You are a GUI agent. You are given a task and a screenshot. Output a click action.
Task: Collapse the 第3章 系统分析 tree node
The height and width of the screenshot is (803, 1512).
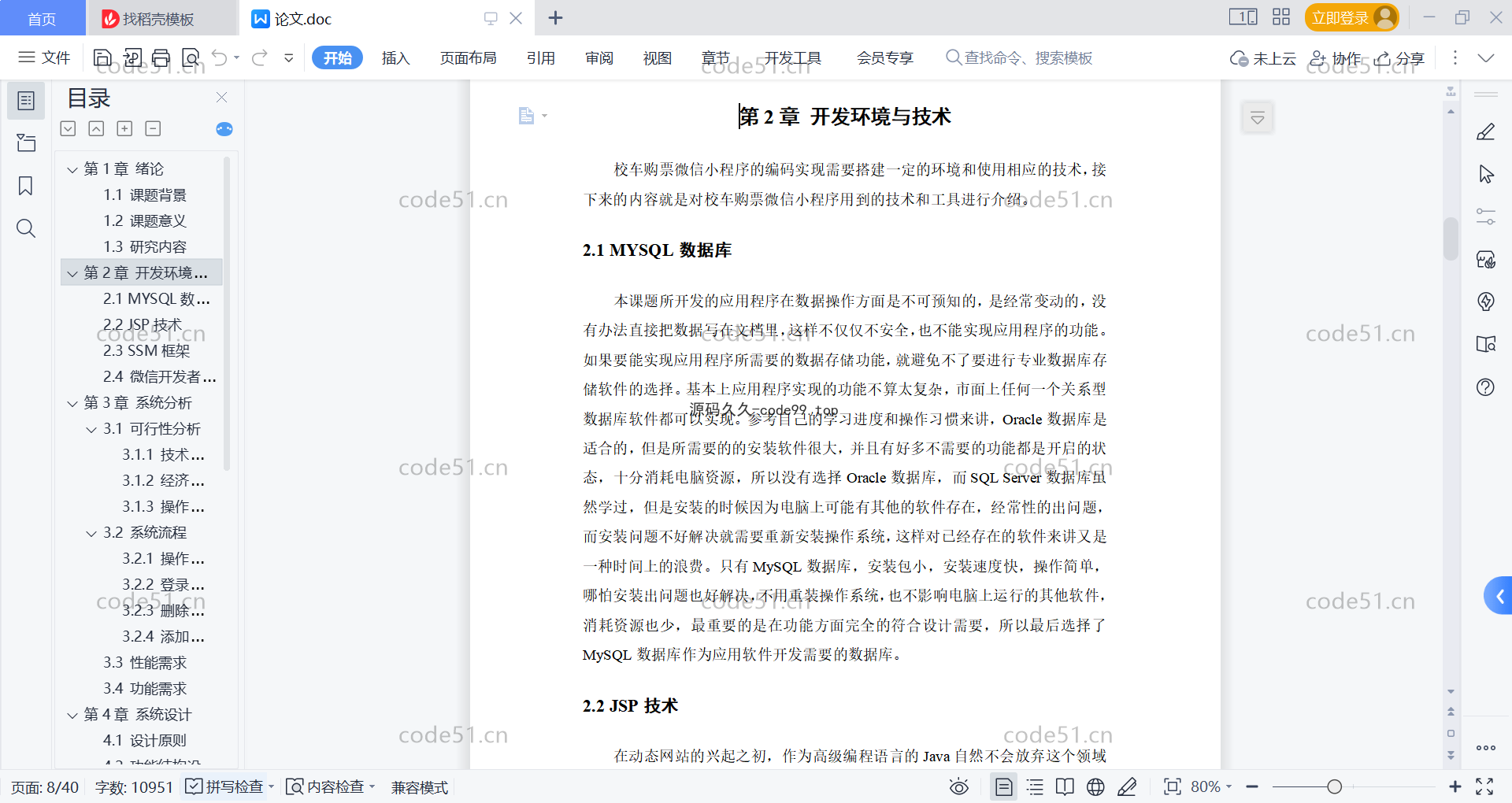click(x=72, y=403)
